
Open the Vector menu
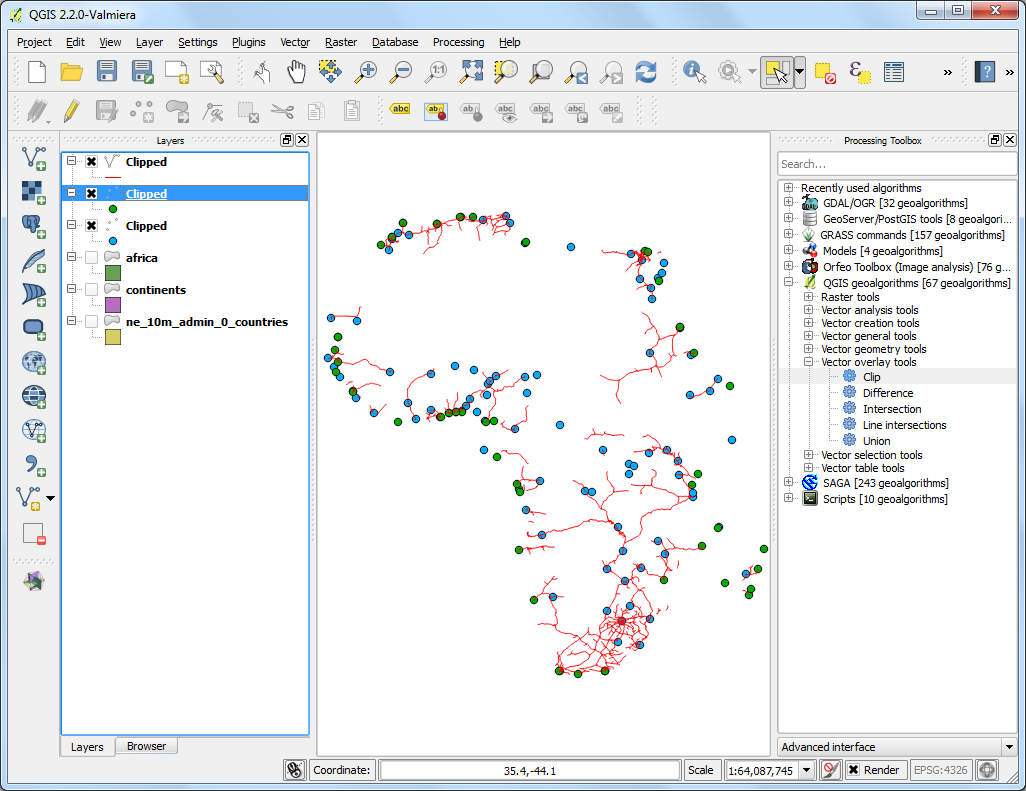pyautogui.click(x=295, y=42)
